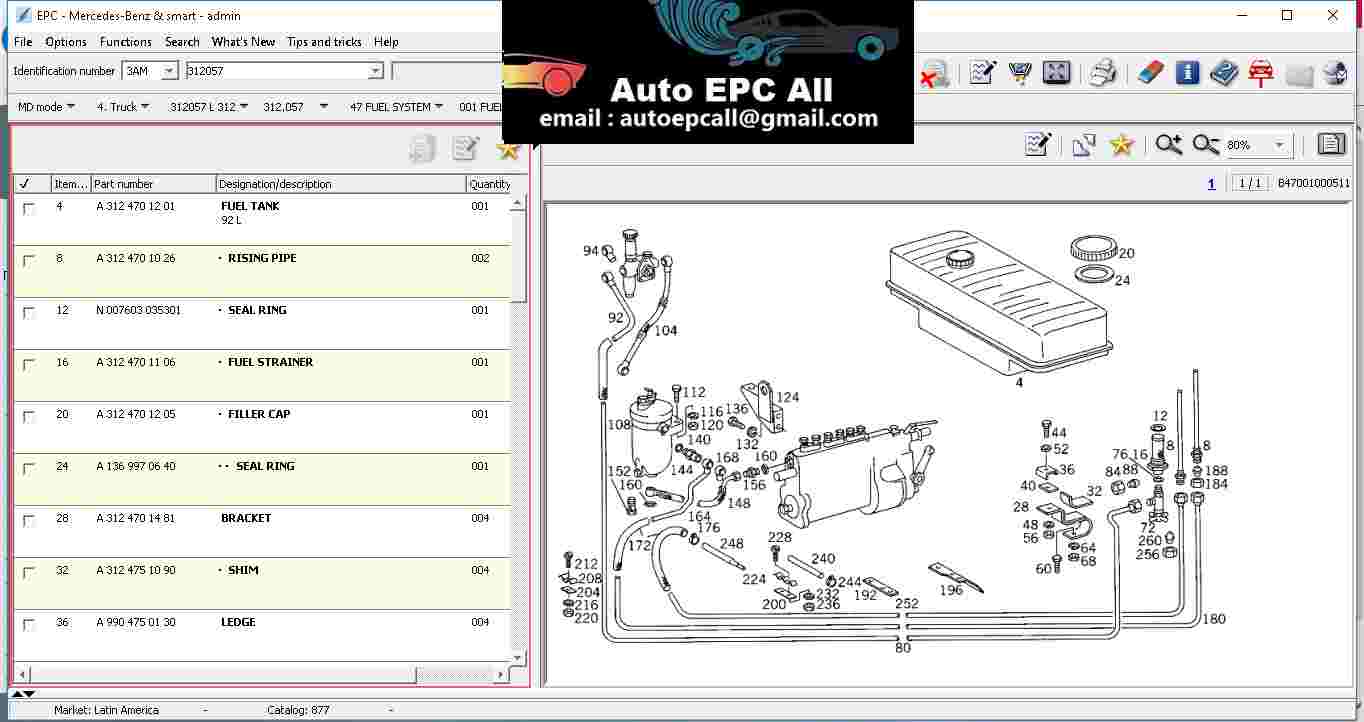Viewport: 1364px width, 722px height.
Task: Open the shopping cart list icon
Action: (1020, 72)
